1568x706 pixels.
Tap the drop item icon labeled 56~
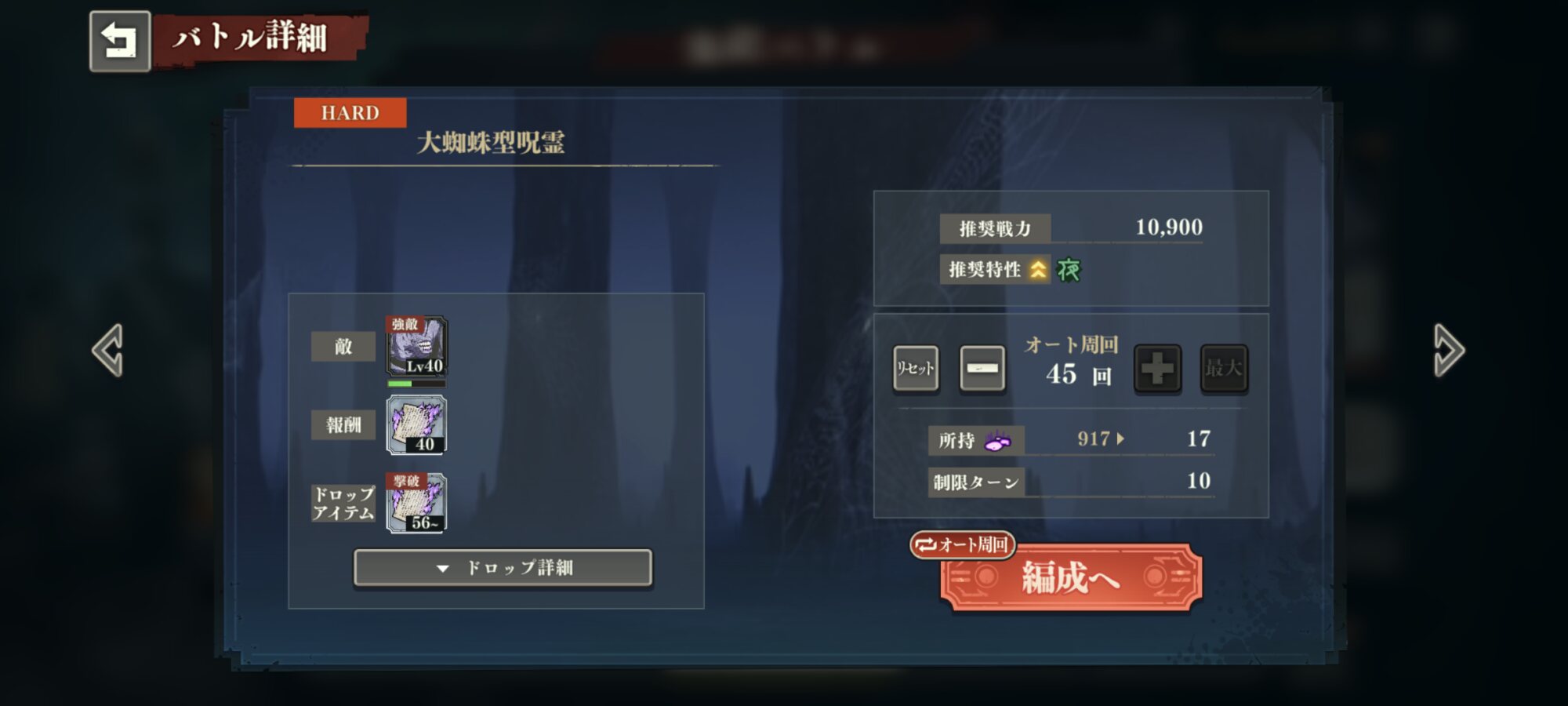tap(416, 503)
